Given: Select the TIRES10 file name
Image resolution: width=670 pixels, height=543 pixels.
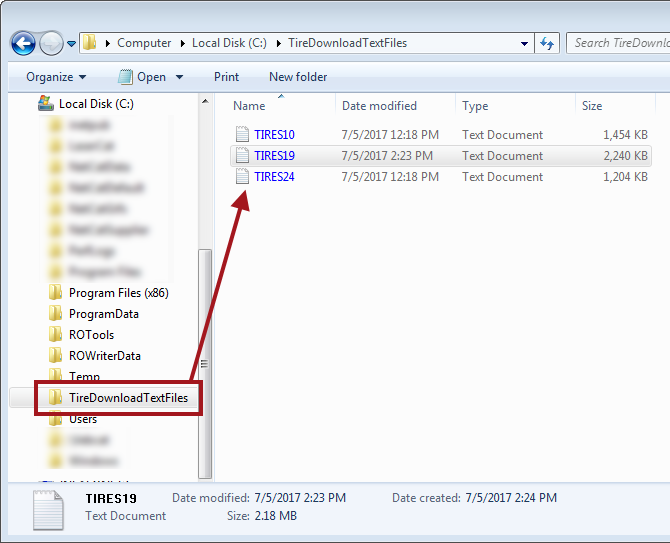Looking at the screenshot, I should (274, 135).
